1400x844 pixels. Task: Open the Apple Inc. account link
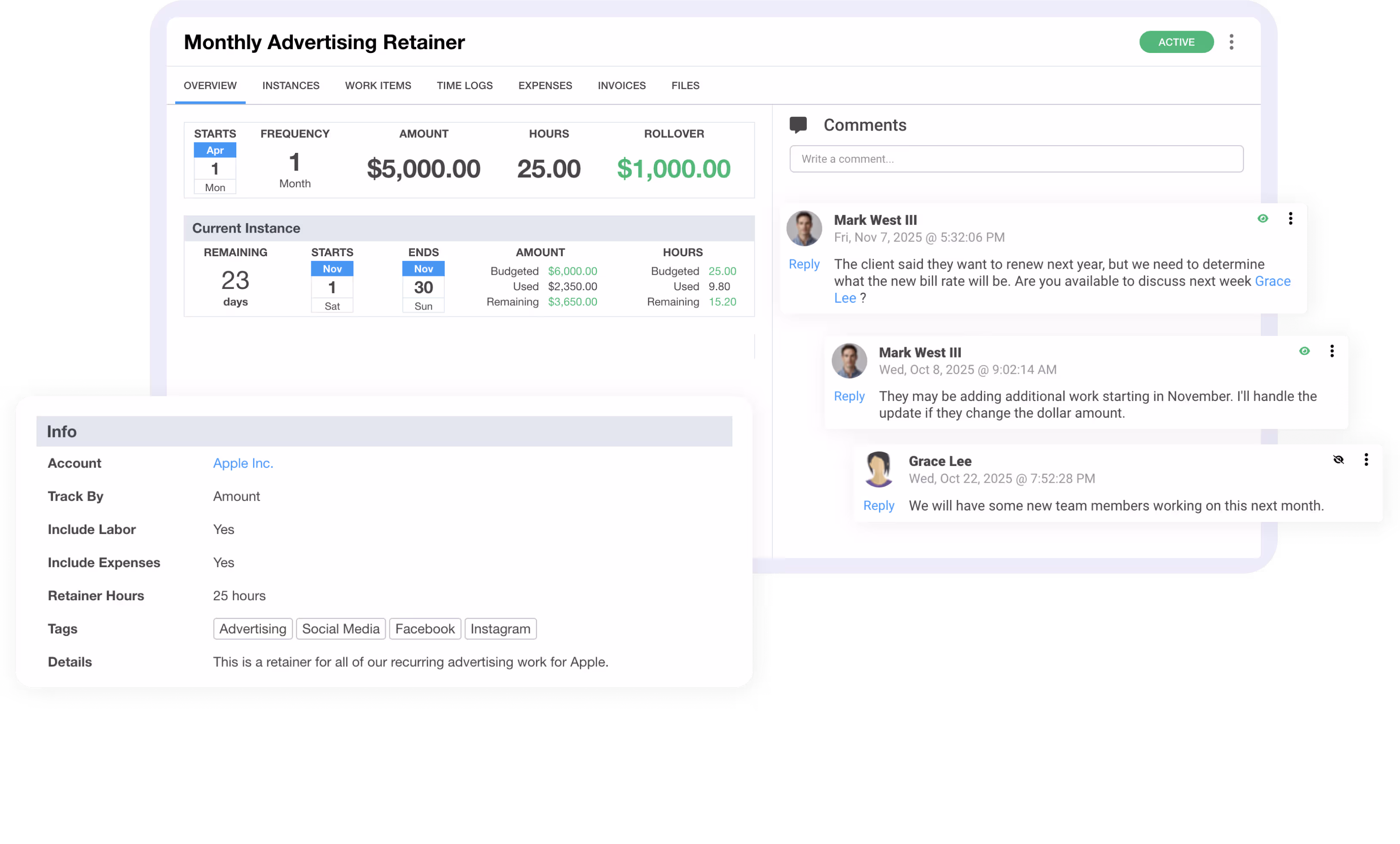coord(243,463)
